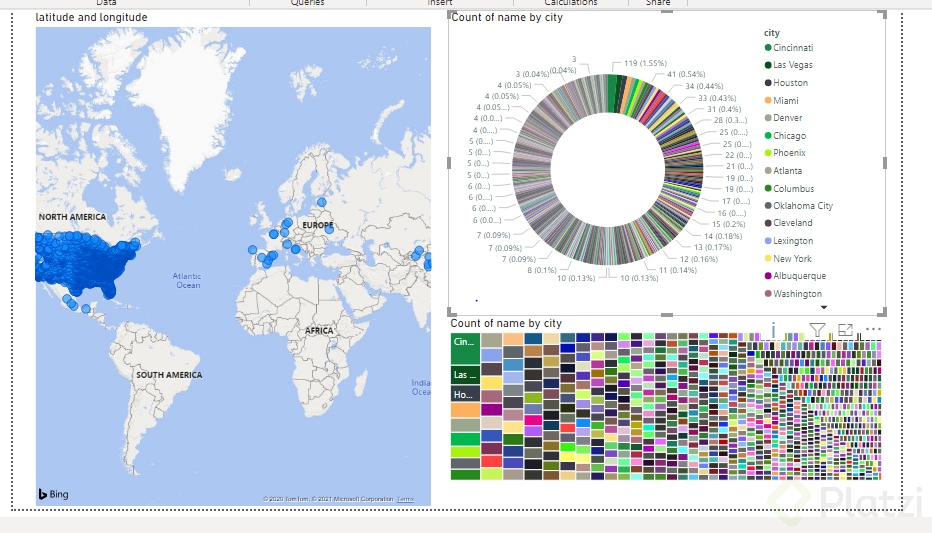
Task: Click the '12 (0.16%)' donut data label
Action: coord(699,259)
